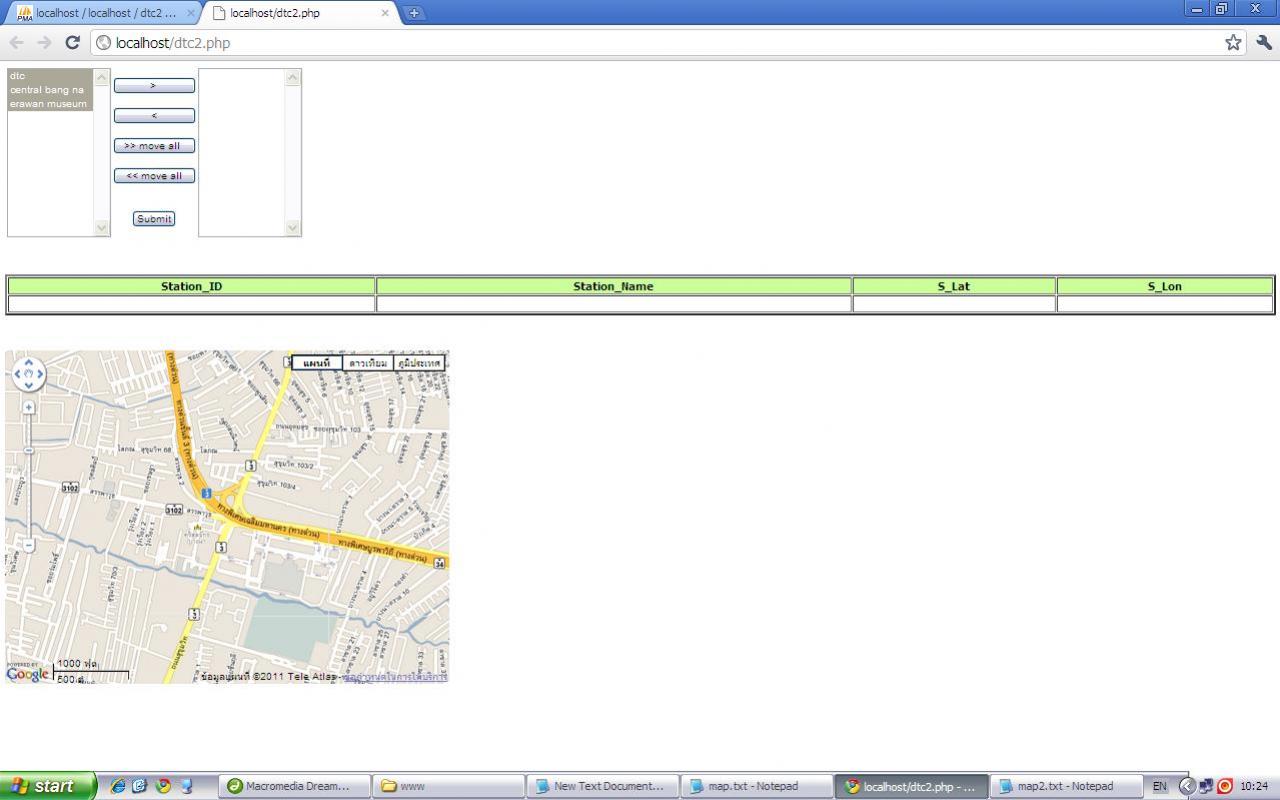Click the Station_Name column header

(613, 286)
